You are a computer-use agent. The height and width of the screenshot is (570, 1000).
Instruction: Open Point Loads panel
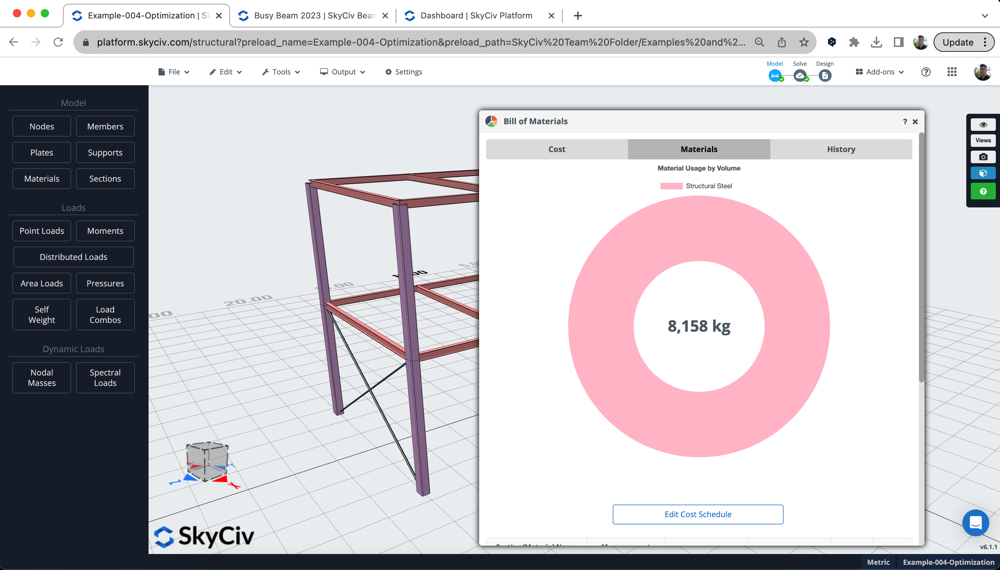point(41,231)
